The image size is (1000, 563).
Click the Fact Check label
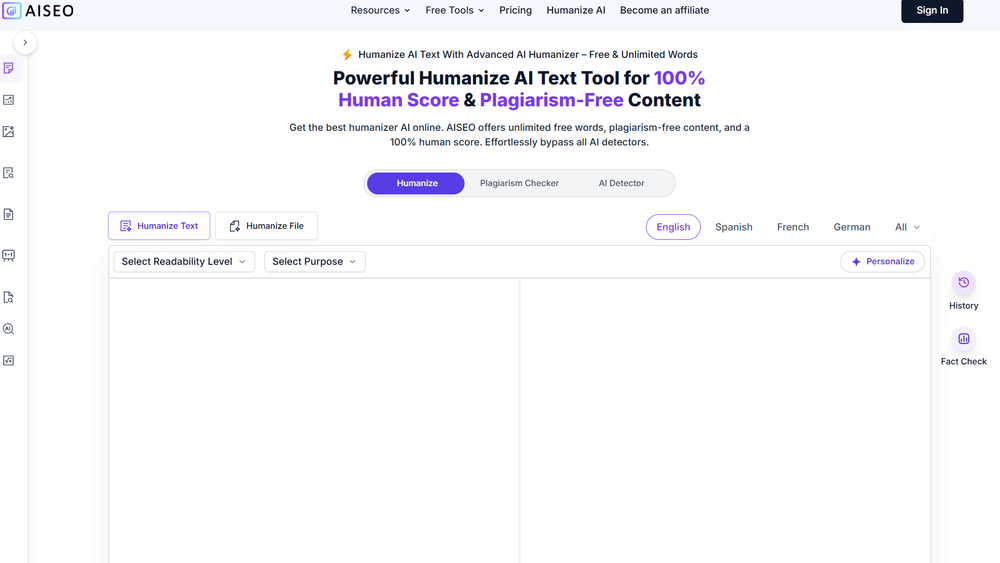click(x=964, y=362)
